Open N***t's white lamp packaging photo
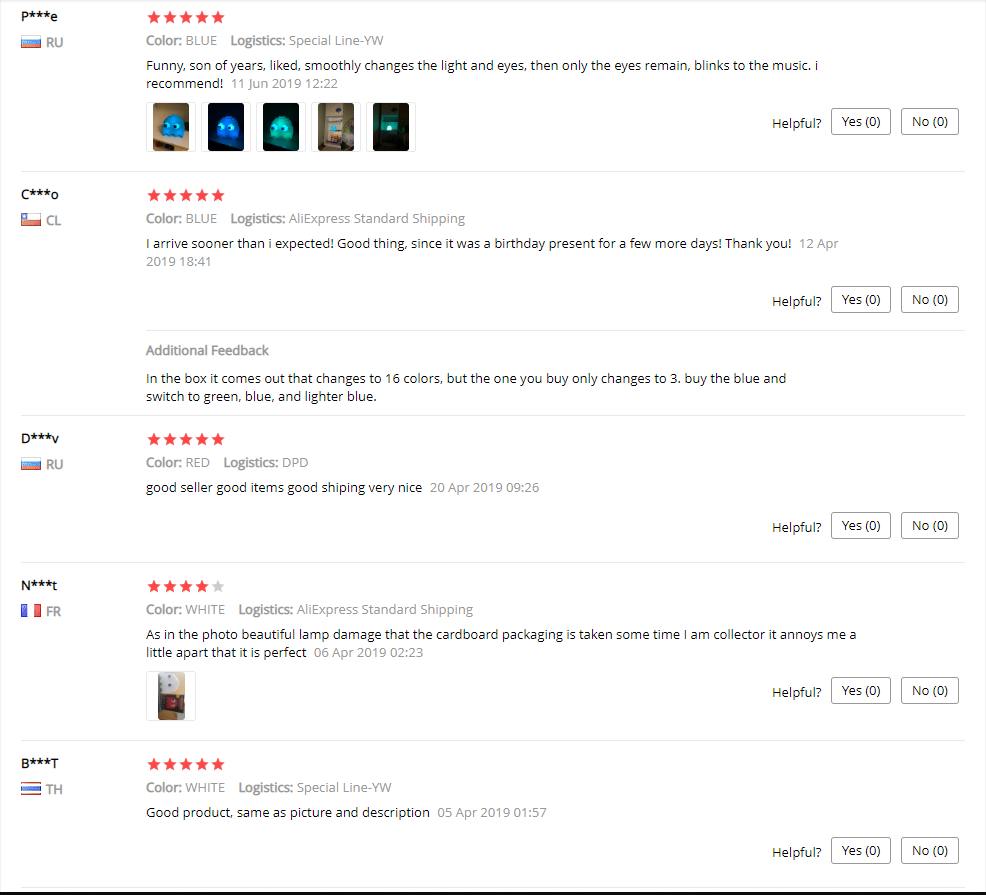986x895 pixels. coord(170,696)
